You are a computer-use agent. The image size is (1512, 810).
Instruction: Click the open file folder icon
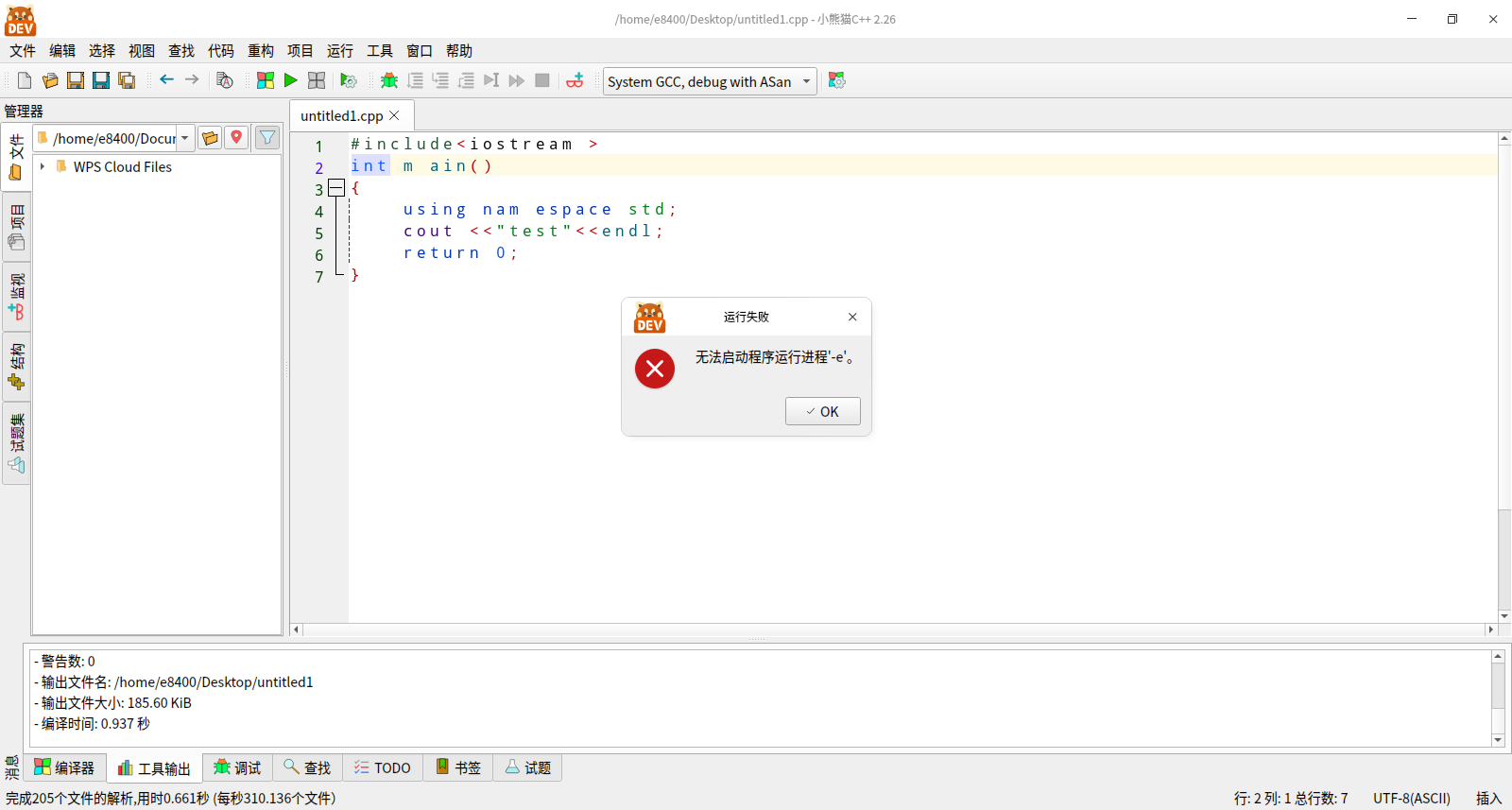[x=50, y=81]
